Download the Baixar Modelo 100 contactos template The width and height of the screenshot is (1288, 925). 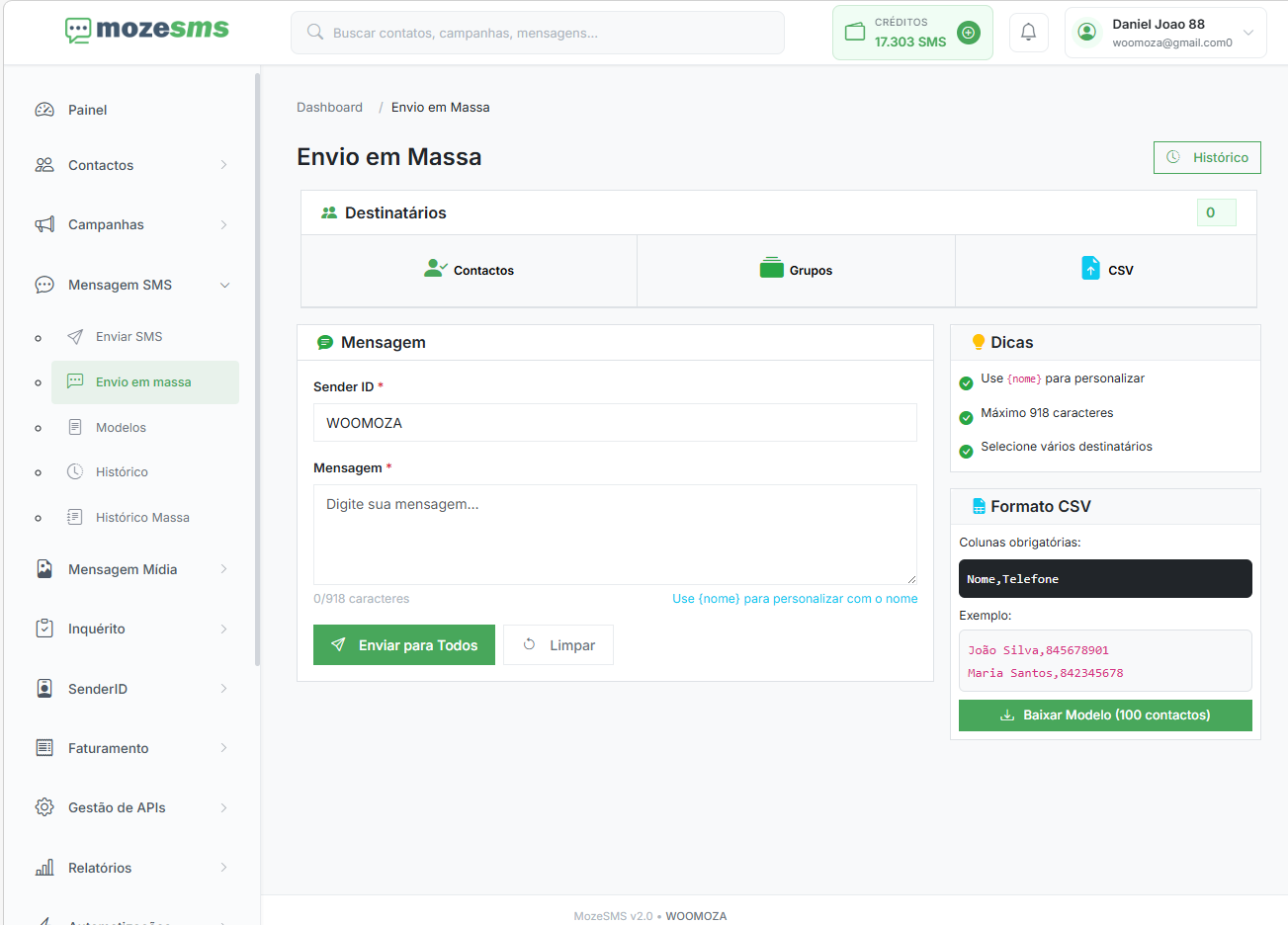pos(1105,715)
